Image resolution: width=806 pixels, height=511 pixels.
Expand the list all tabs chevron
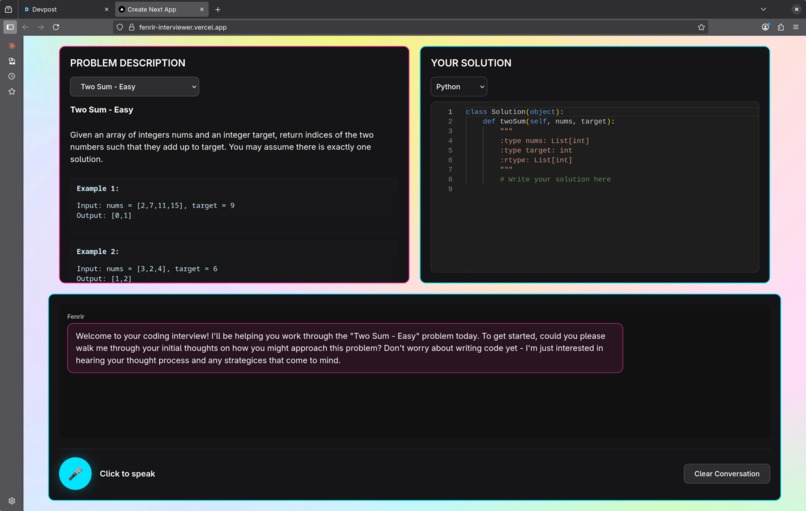coord(763,9)
